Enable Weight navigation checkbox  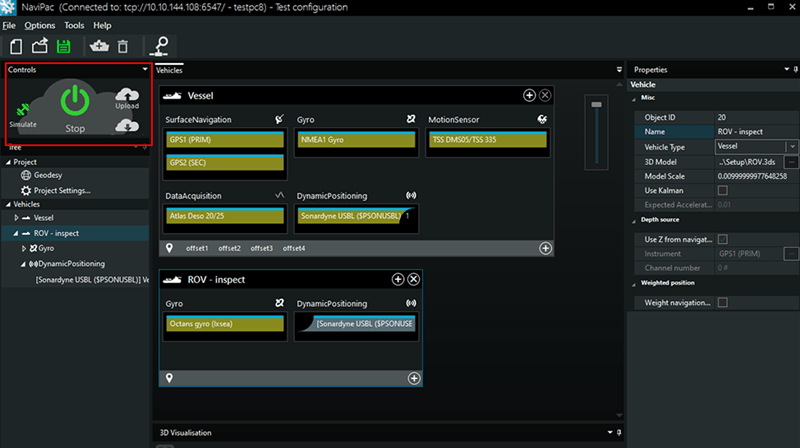[722, 303]
